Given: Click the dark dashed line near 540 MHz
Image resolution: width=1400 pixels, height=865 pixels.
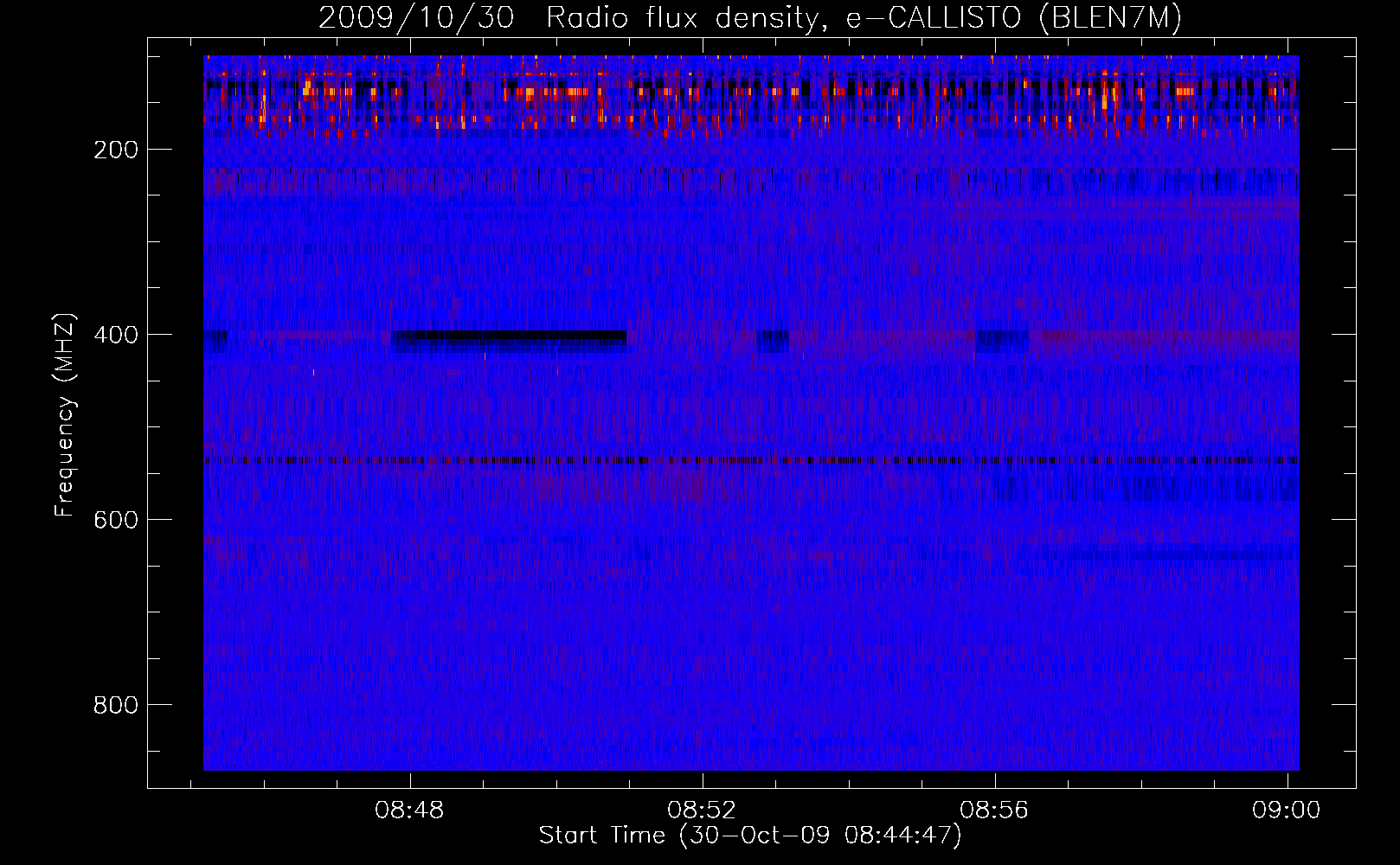Looking at the screenshot, I should tap(751, 460).
